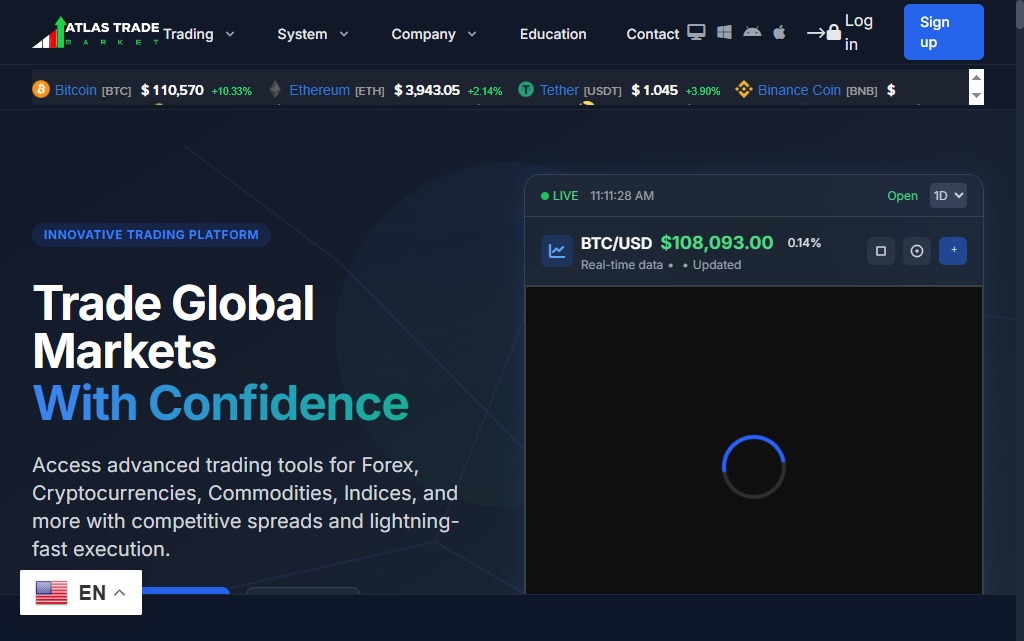Click the Bitcoin orange coin icon
Viewport: 1024px width, 641px height.
[41, 90]
